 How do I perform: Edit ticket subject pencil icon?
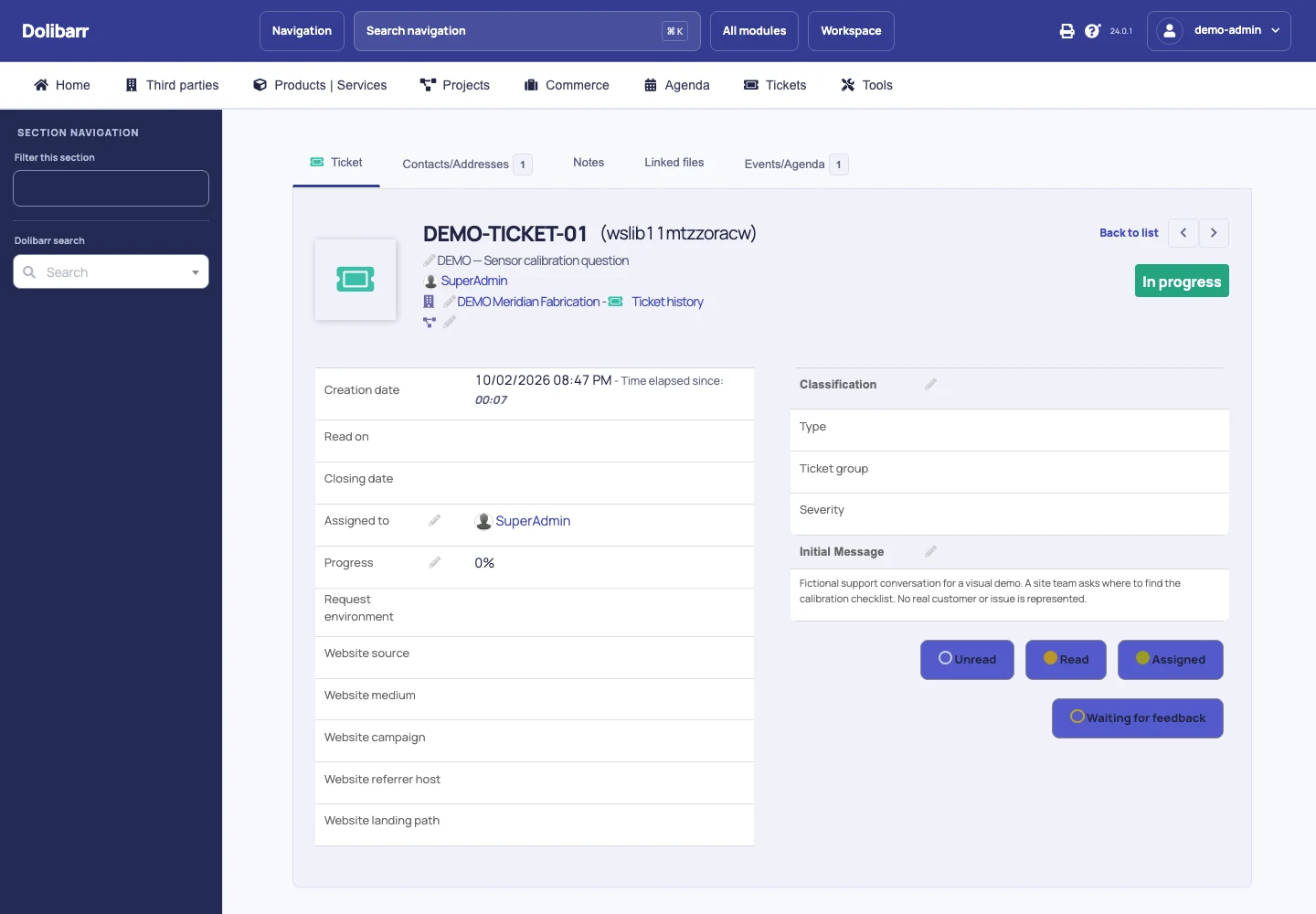(430, 260)
